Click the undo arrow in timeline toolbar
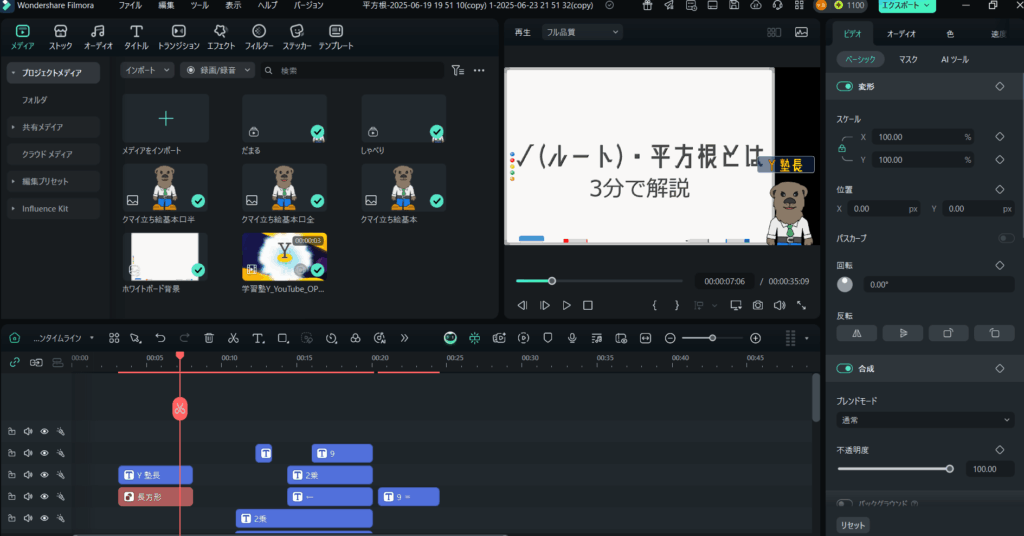The width and height of the screenshot is (1024, 536). click(x=160, y=338)
